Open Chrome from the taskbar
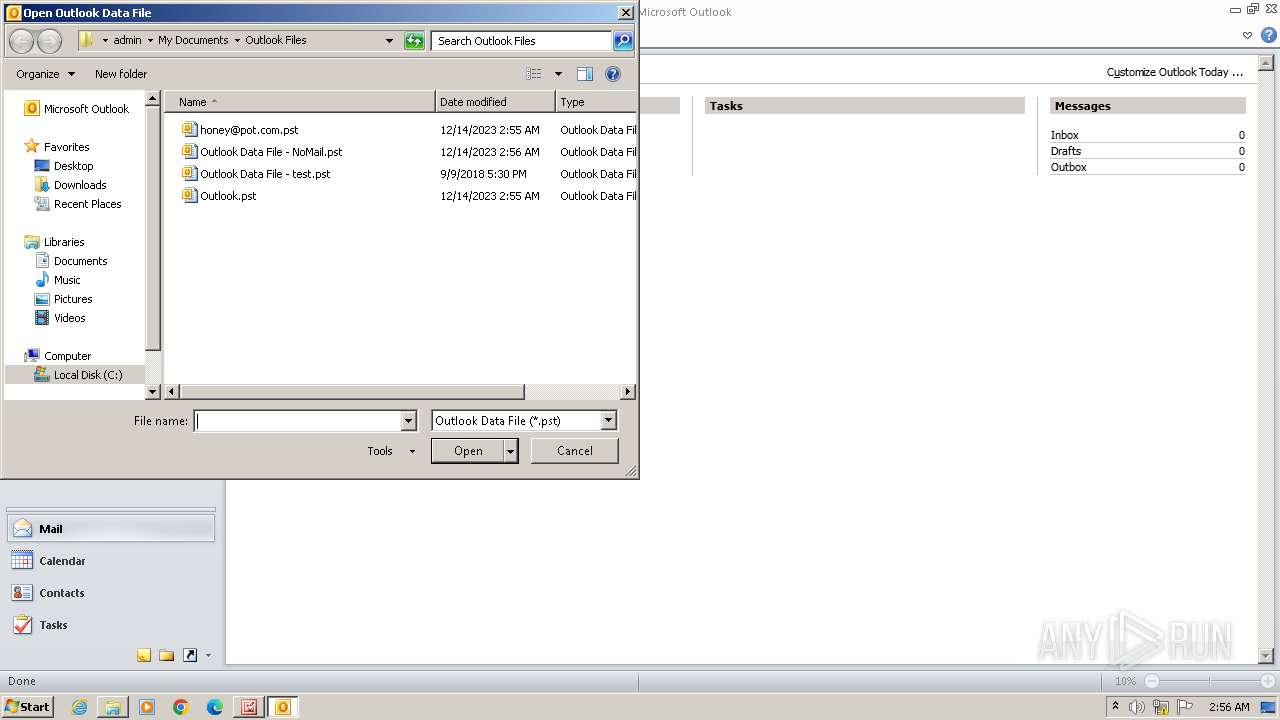1280x720 pixels. pos(181,707)
